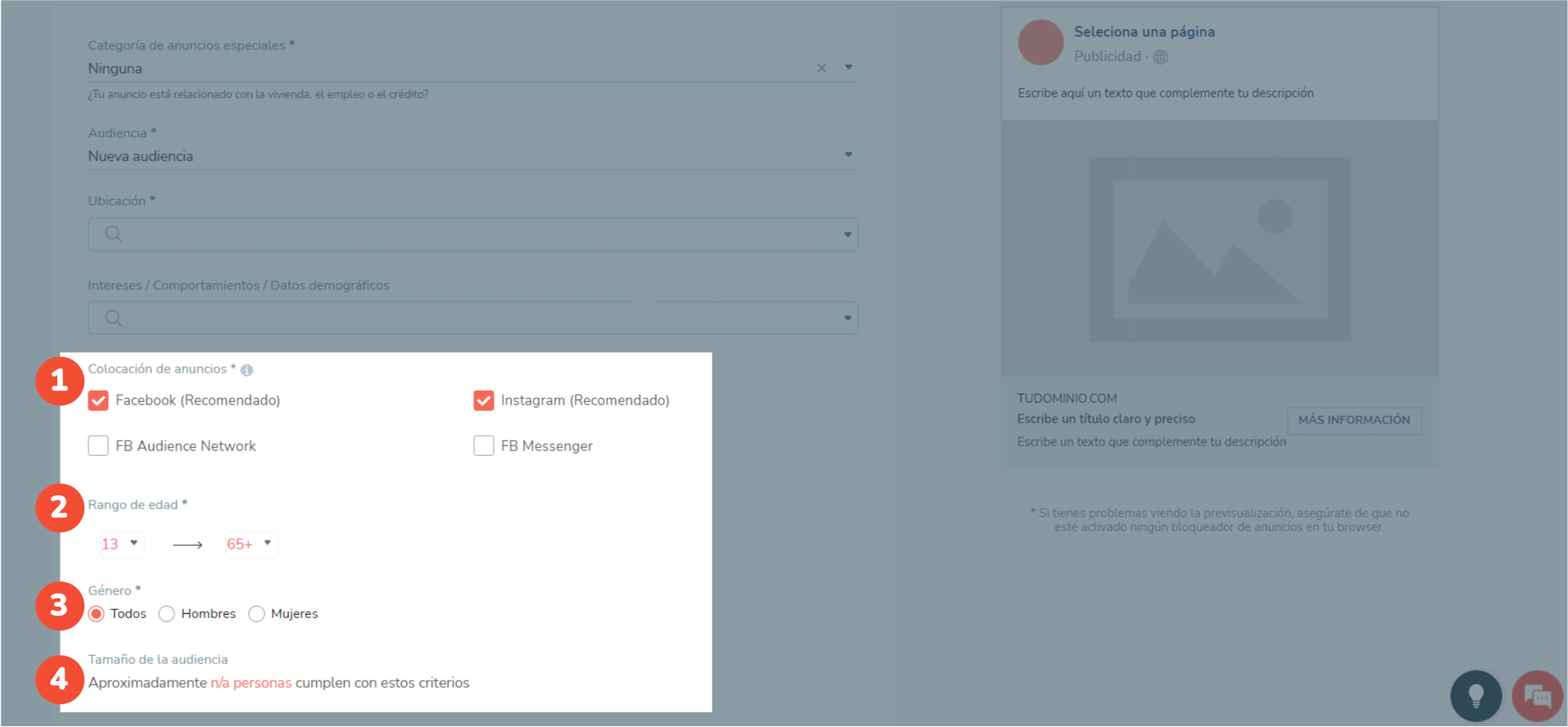The image size is (1568, 727).
Task: Click the Ubicación search input field
Action: [x=473, y=234]
